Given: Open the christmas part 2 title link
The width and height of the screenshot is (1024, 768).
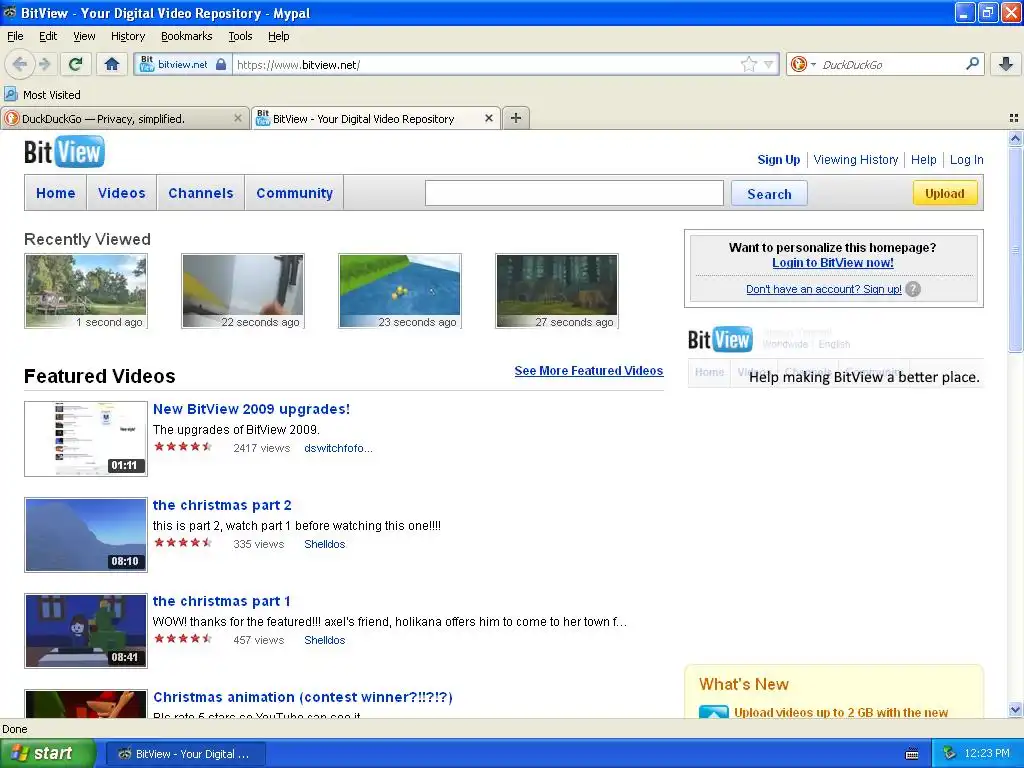Looking at the screenshot, I should coord(222,505).
